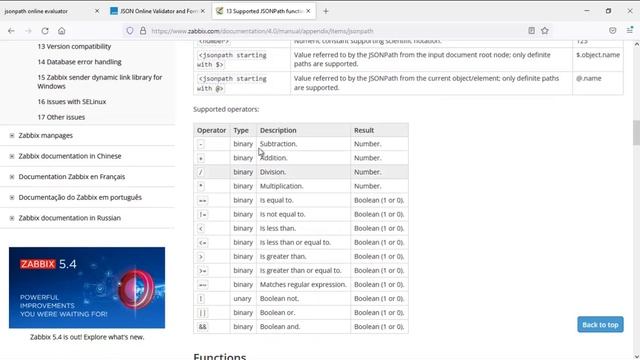Click the Zabbix 5.4 promotional banner

87,287
